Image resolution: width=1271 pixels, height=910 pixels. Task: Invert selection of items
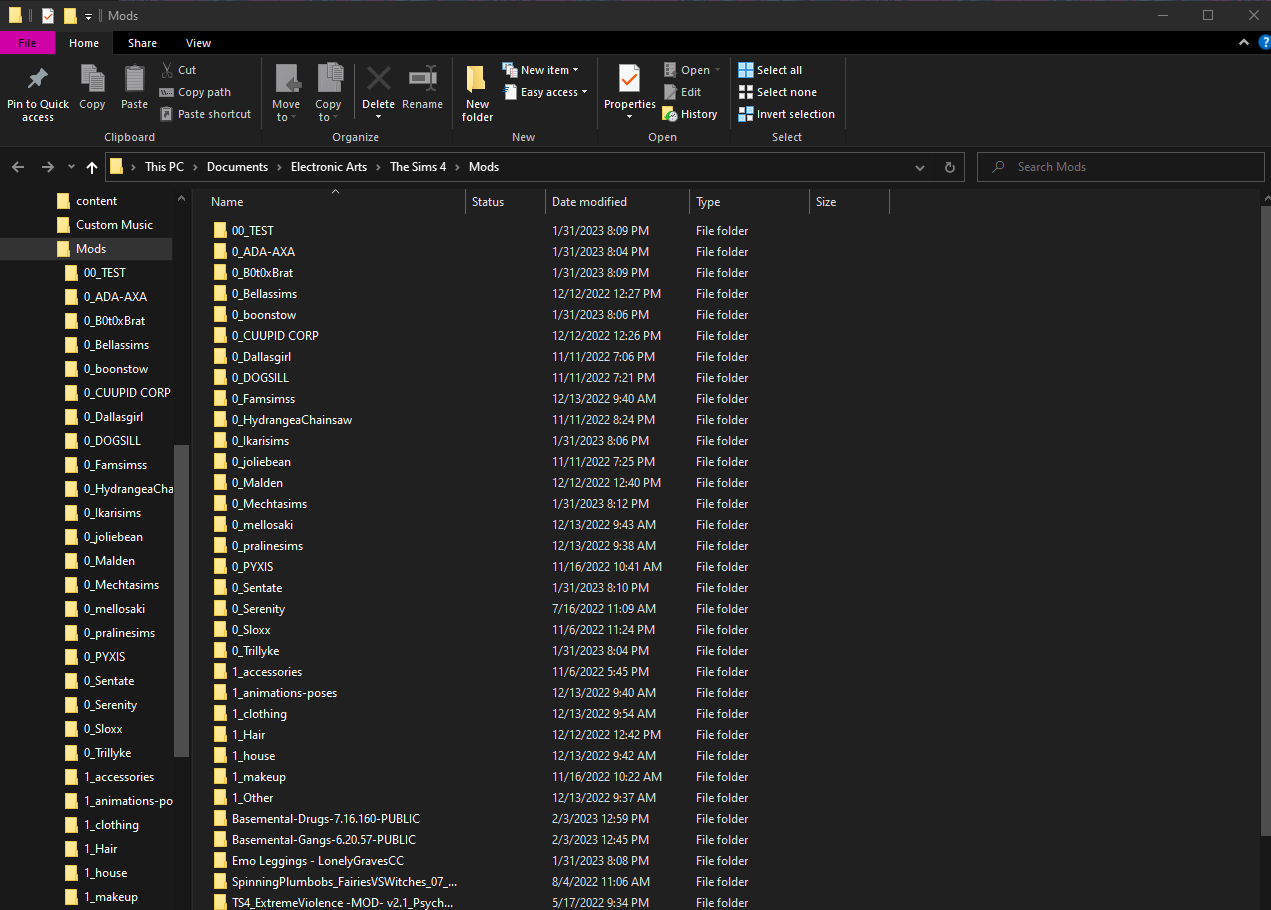pos(786,114)
